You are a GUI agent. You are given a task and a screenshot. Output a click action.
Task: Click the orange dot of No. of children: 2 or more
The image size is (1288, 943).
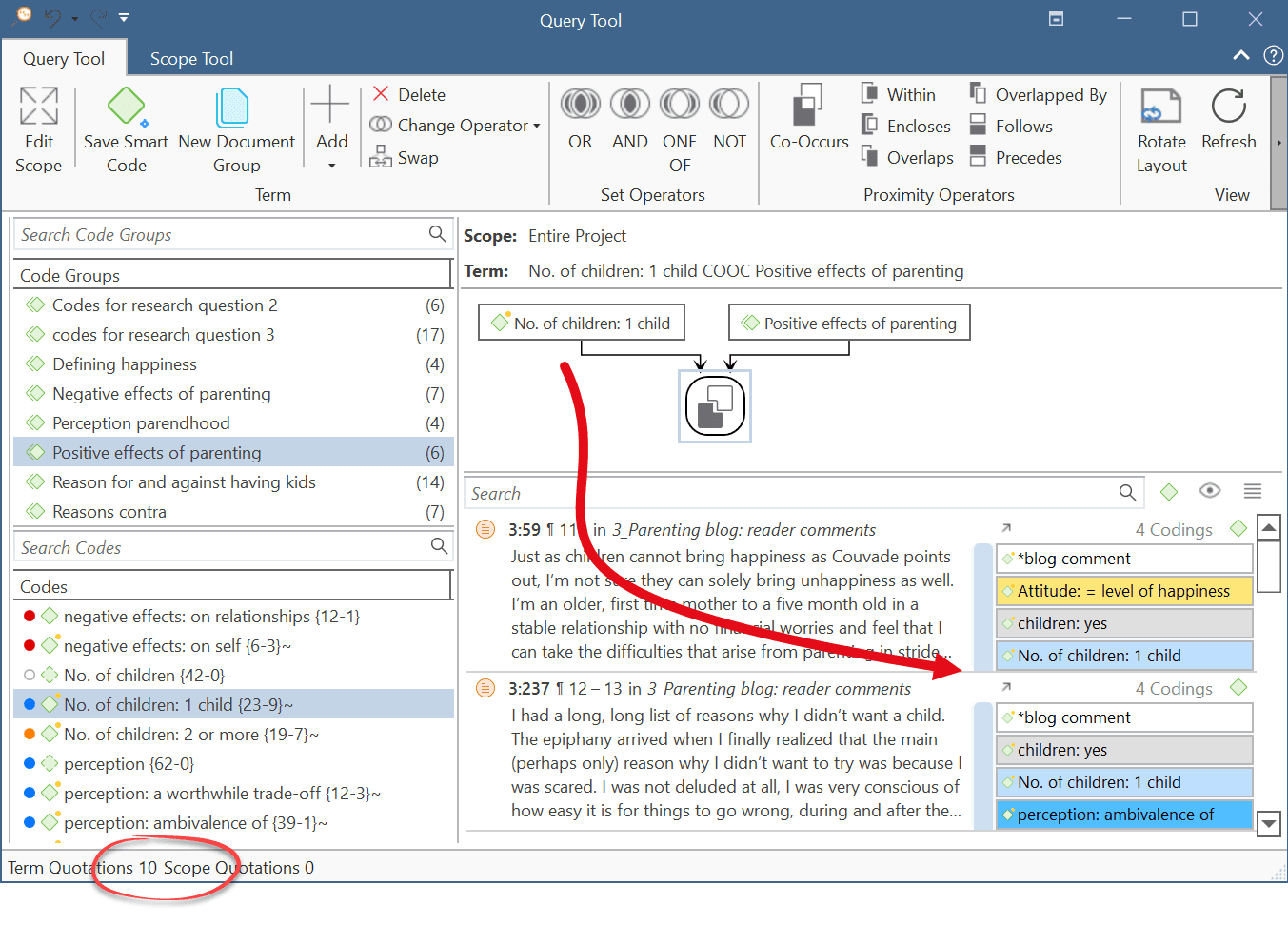click(x=30, y=734)
